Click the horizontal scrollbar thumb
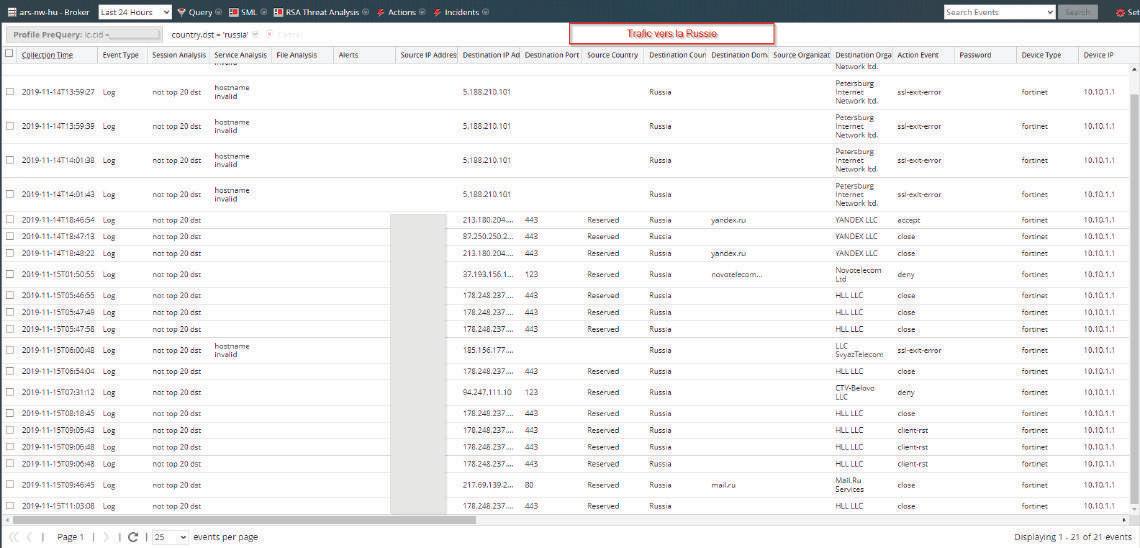This screenshot has height=548, width=1140. point(244,520)
